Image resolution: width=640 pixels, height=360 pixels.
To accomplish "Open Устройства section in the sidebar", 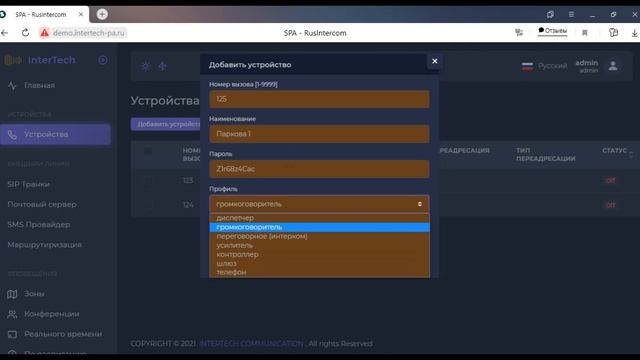I will point(55,134).
